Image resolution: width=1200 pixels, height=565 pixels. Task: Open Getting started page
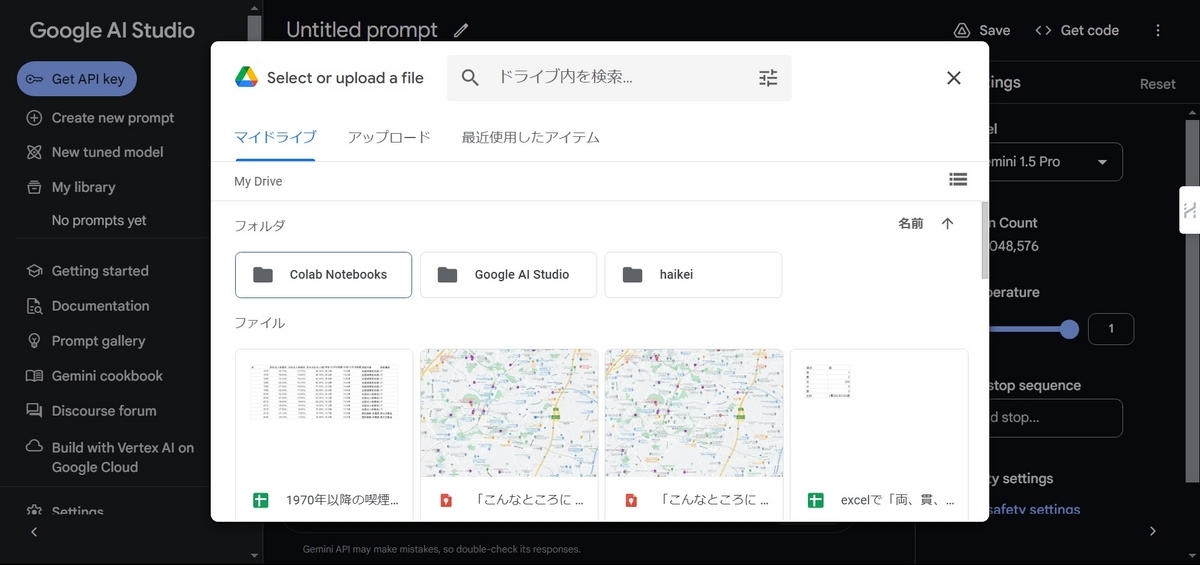(100, 271)
